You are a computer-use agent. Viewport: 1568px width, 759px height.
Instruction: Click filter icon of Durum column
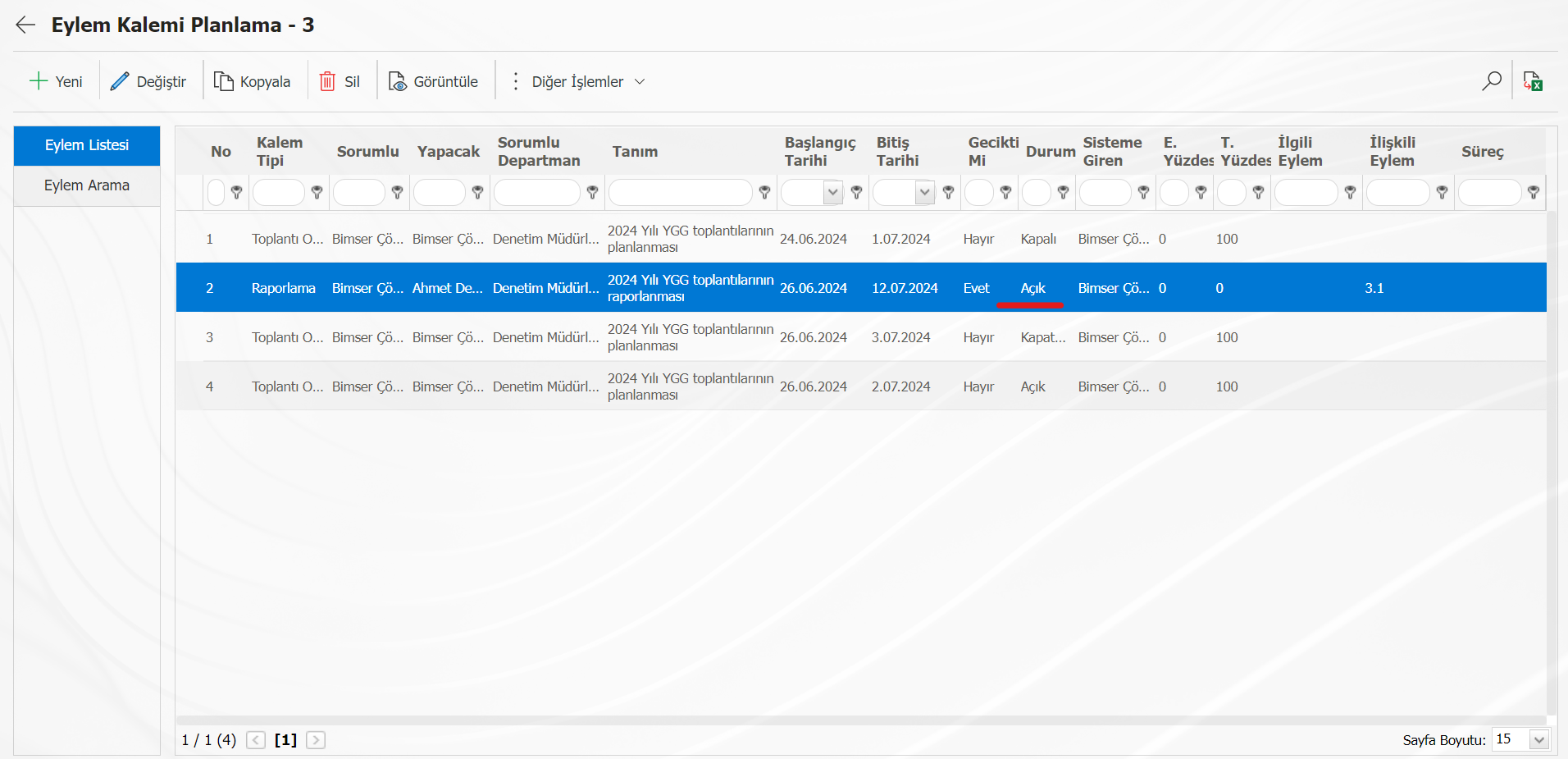[1063, 192]
